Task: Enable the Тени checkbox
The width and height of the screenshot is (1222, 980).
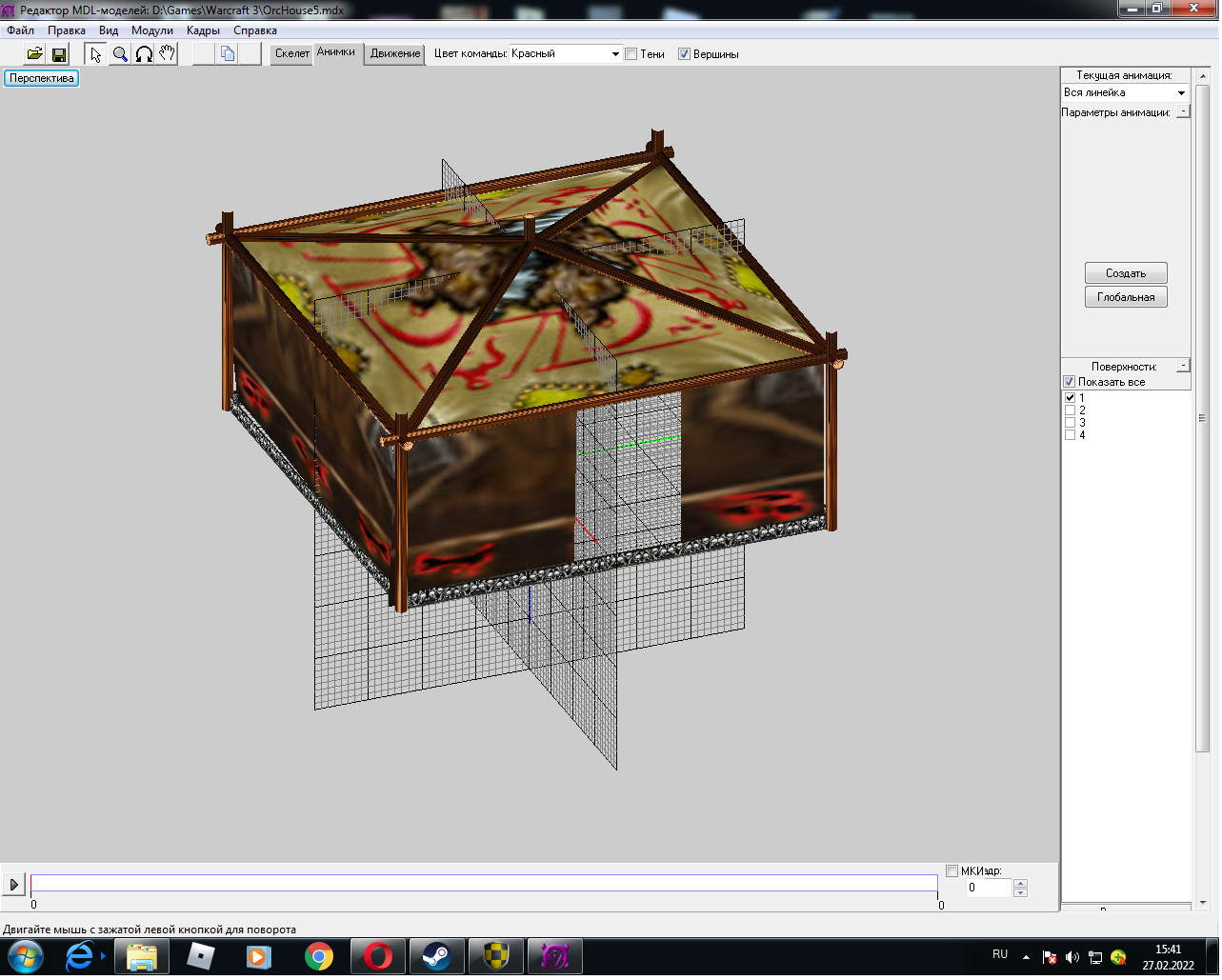Action: coord(631,54)
